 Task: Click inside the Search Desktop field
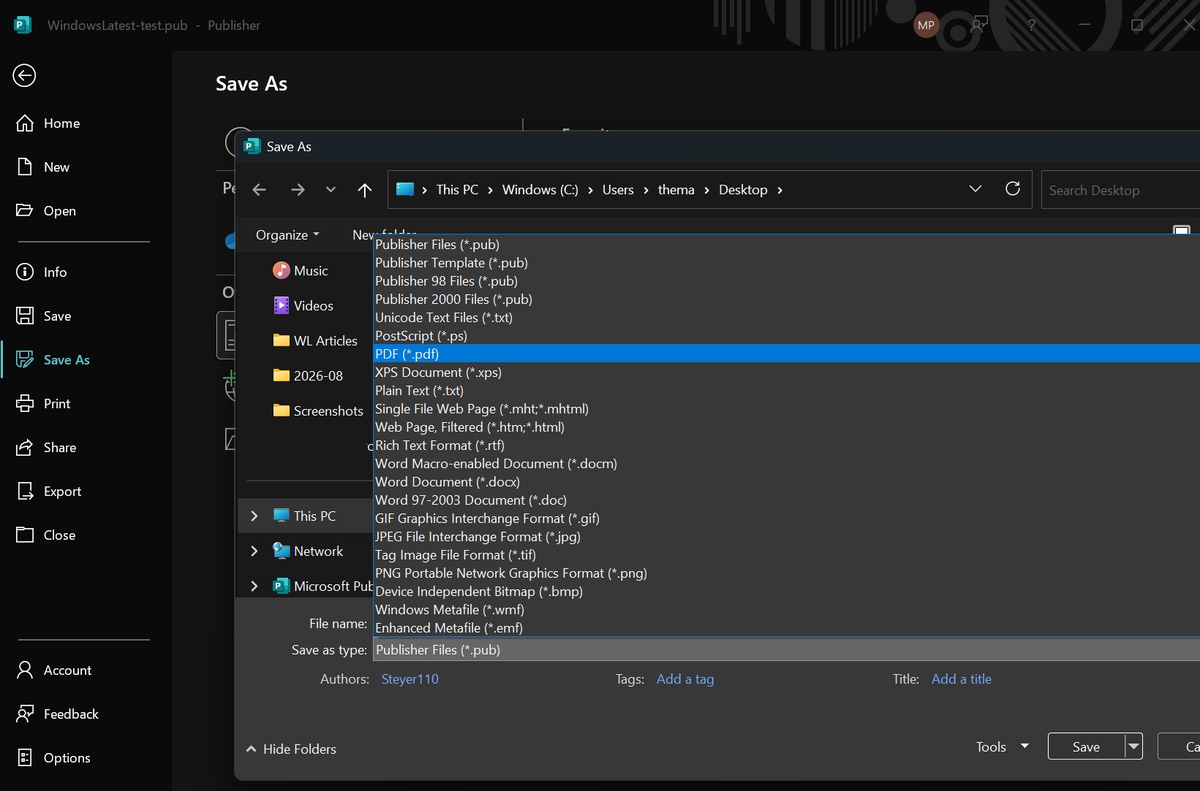coord(1120,190)
